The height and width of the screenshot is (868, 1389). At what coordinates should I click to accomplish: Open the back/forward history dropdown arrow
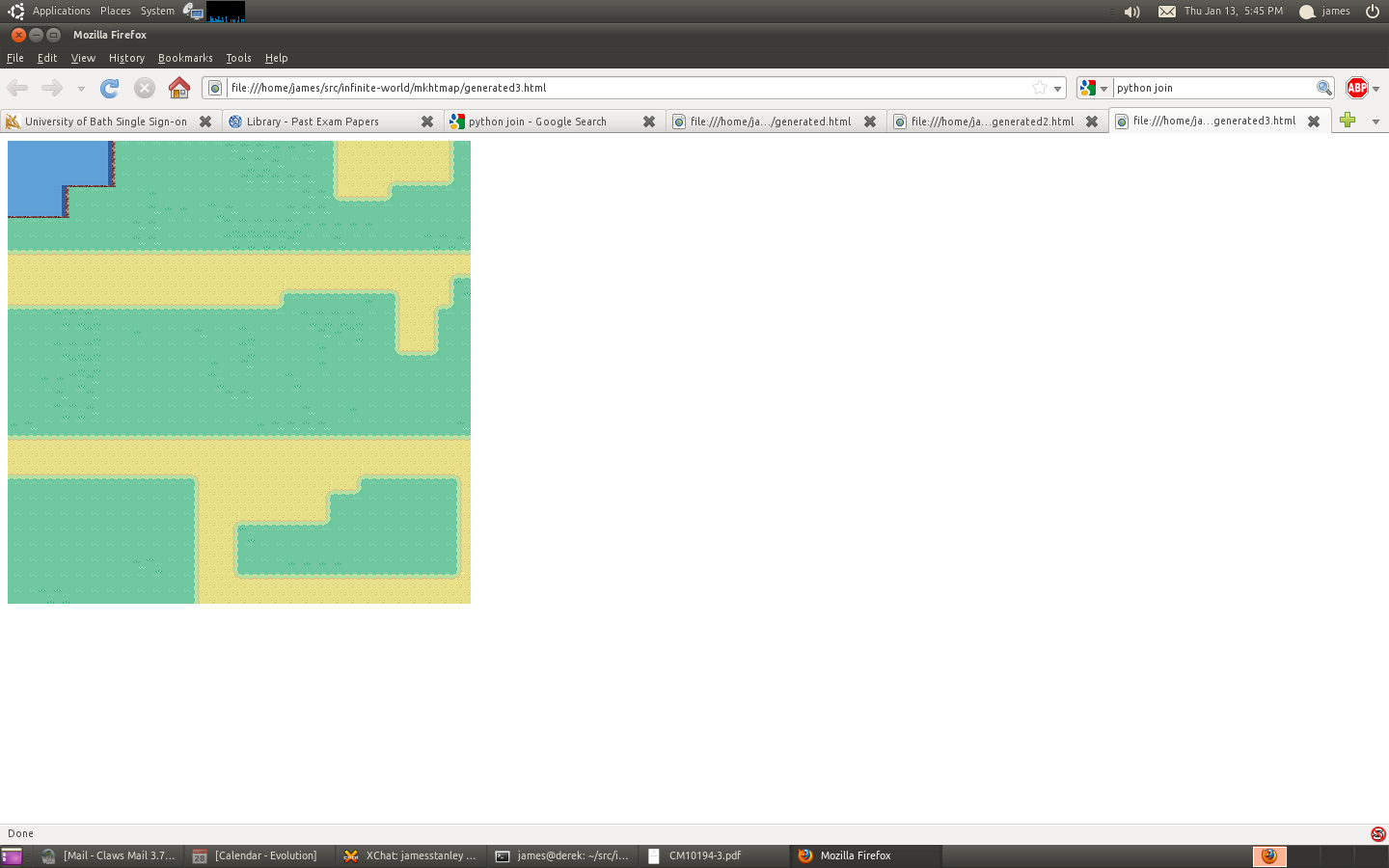click(x=81, y=89)
